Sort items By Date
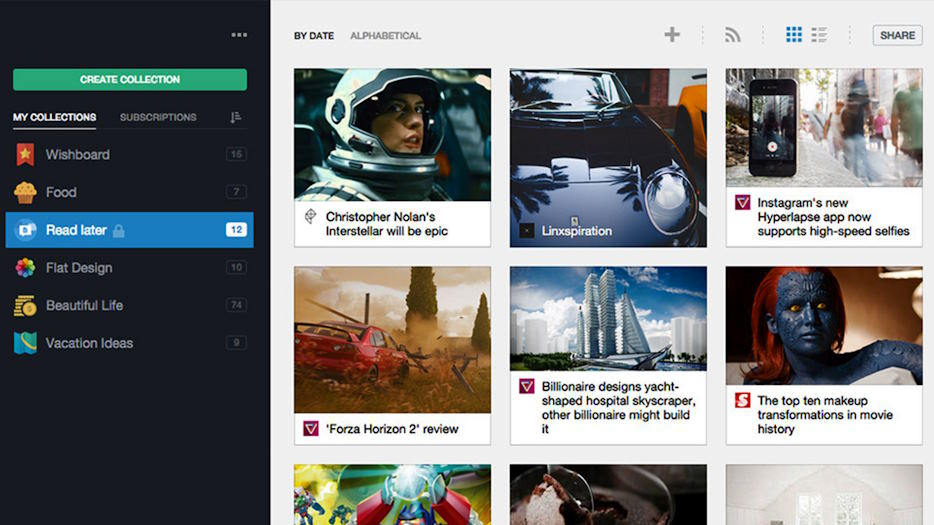Viewport: 934px width, 525px height. [314, 36]
